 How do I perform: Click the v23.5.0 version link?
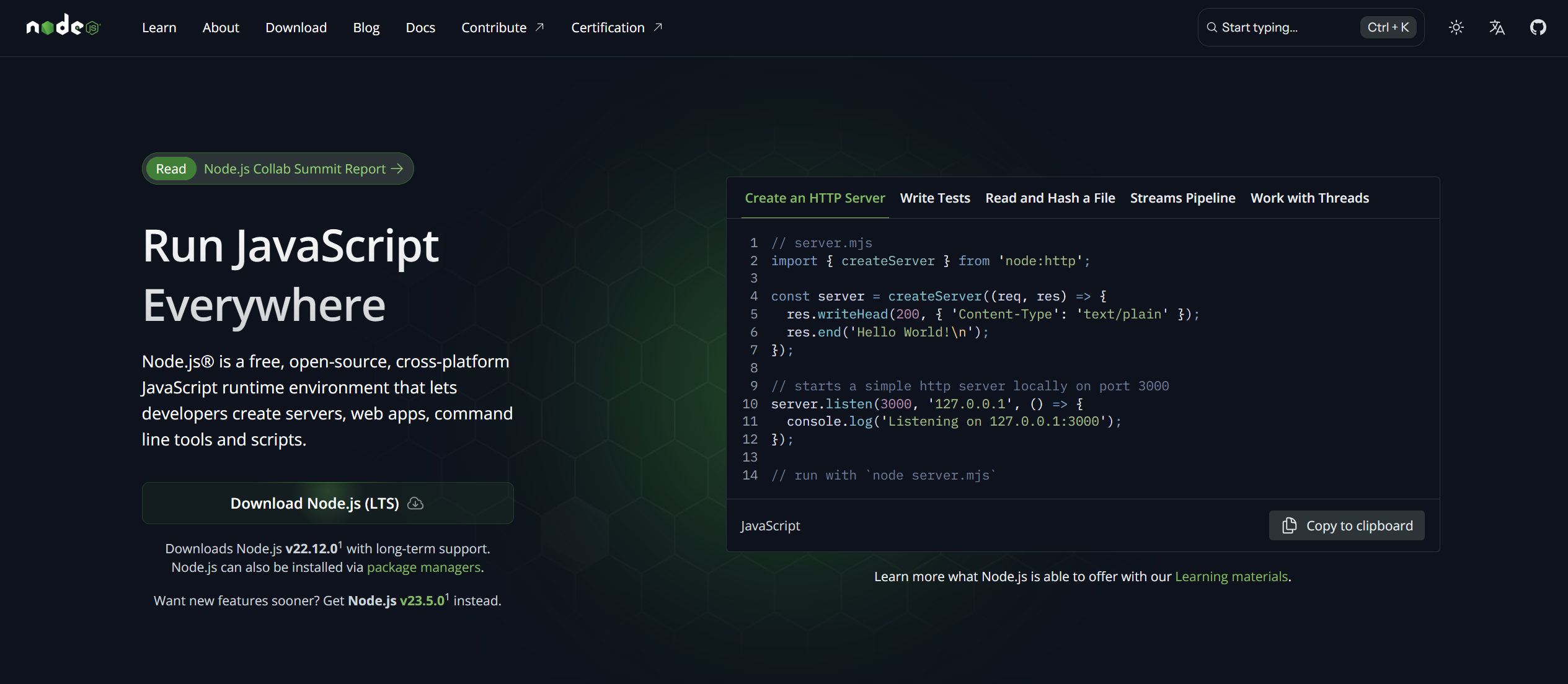point(422,600)
